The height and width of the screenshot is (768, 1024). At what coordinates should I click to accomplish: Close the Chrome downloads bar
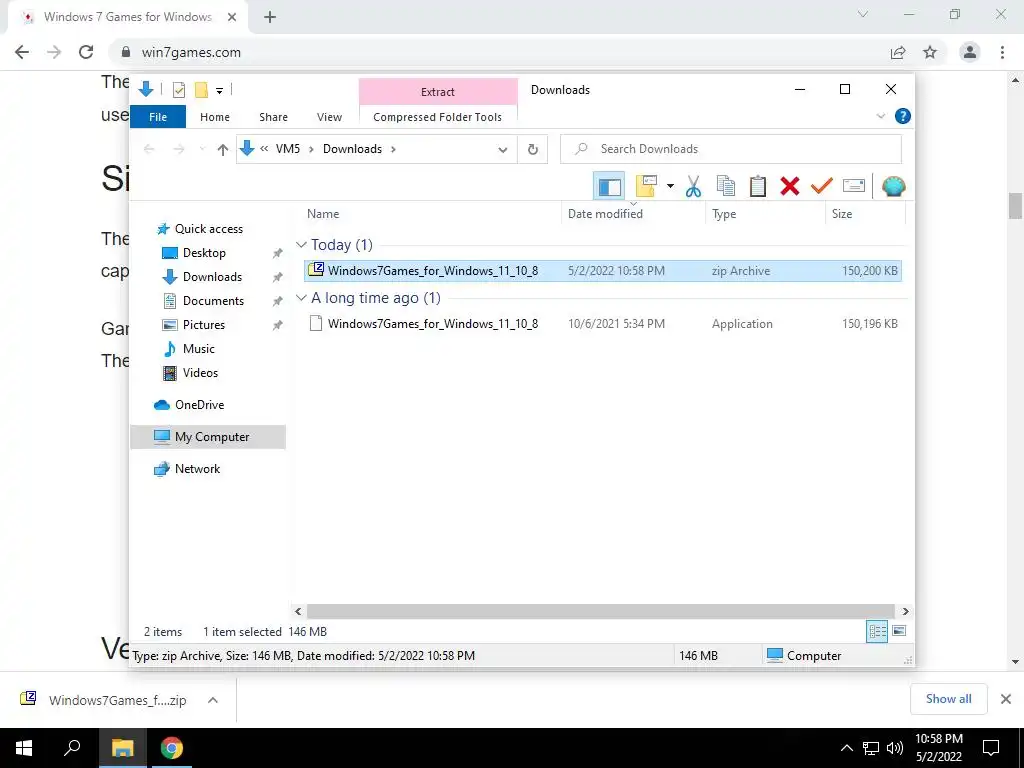pyautogui.click(x=1006, y=699)
